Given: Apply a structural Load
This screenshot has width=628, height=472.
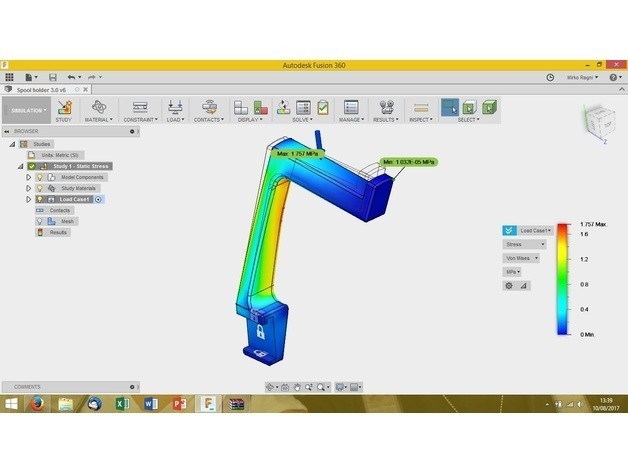Looking at the screenshot, I should click(175, 107).
